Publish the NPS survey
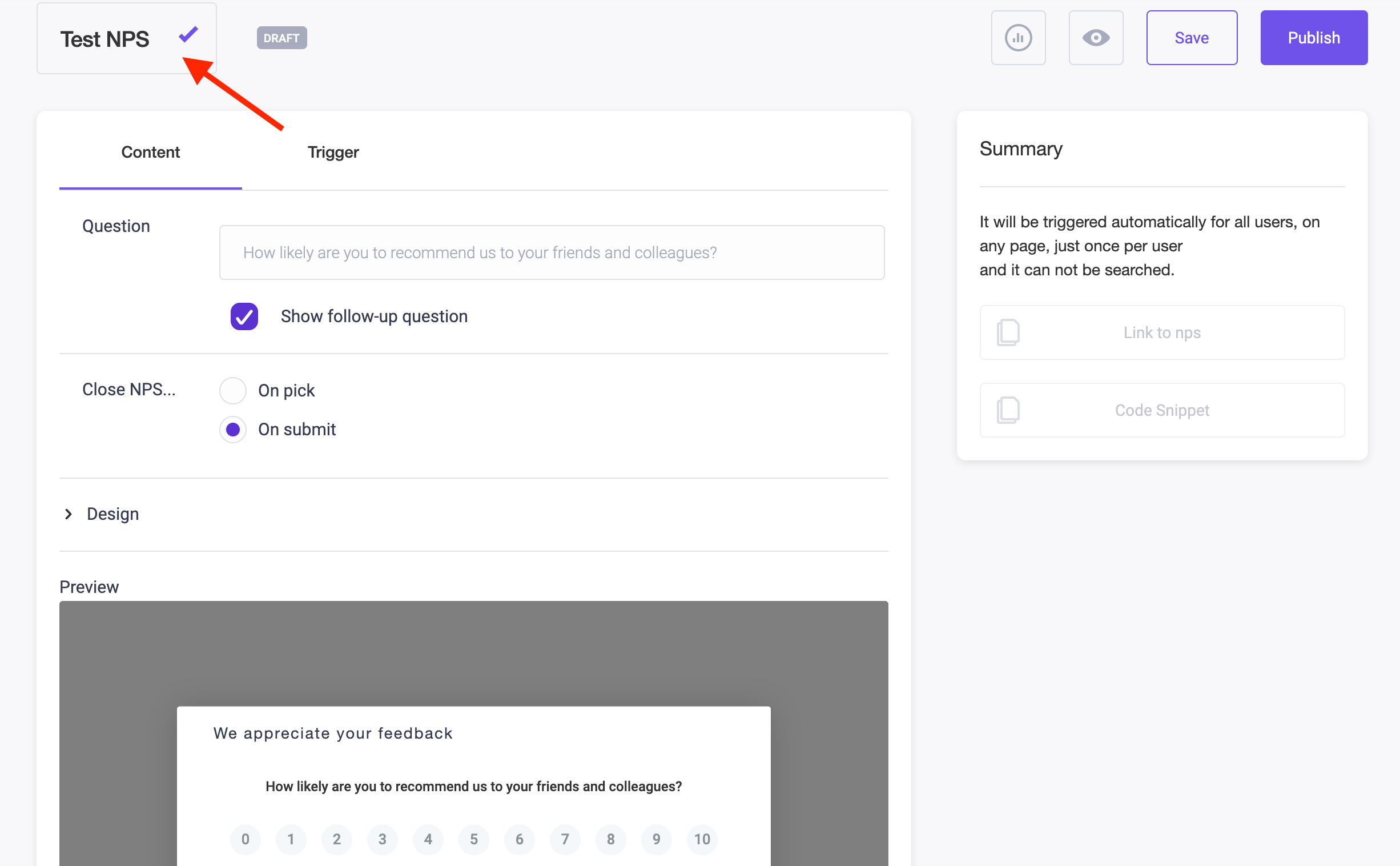 [1314, 38]
